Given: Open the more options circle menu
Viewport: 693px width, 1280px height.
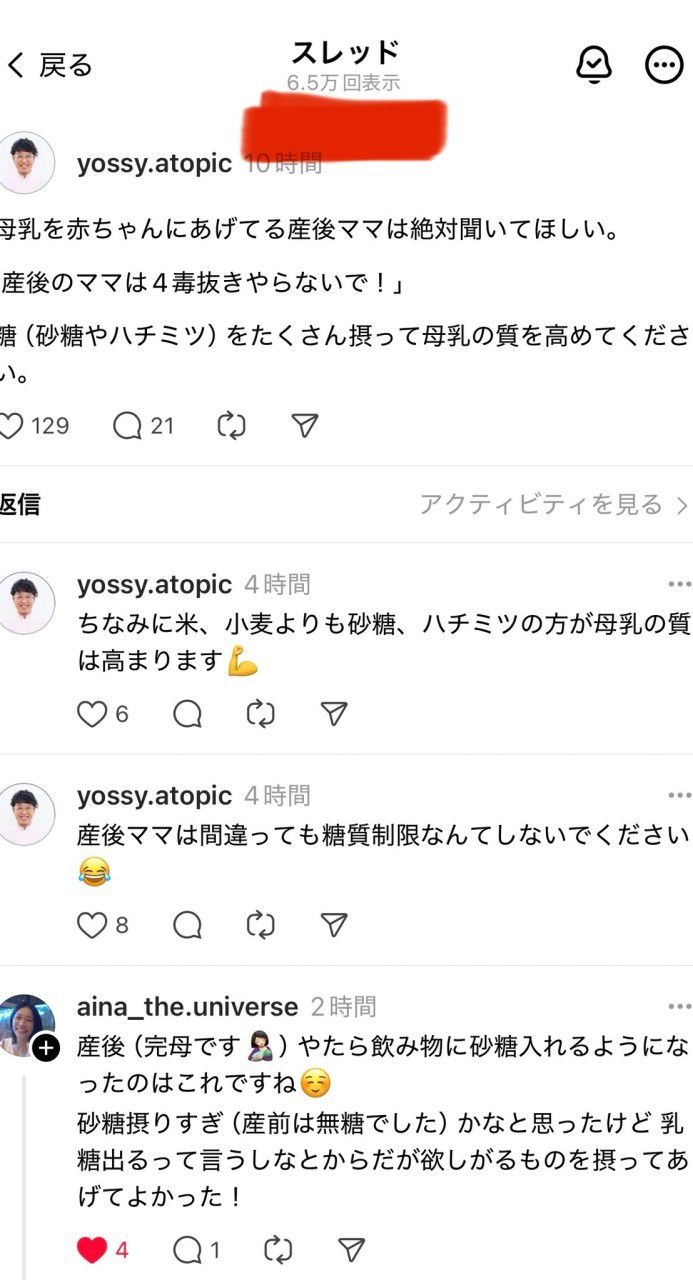Looking at the screenshot, I should tap(664, 65).
